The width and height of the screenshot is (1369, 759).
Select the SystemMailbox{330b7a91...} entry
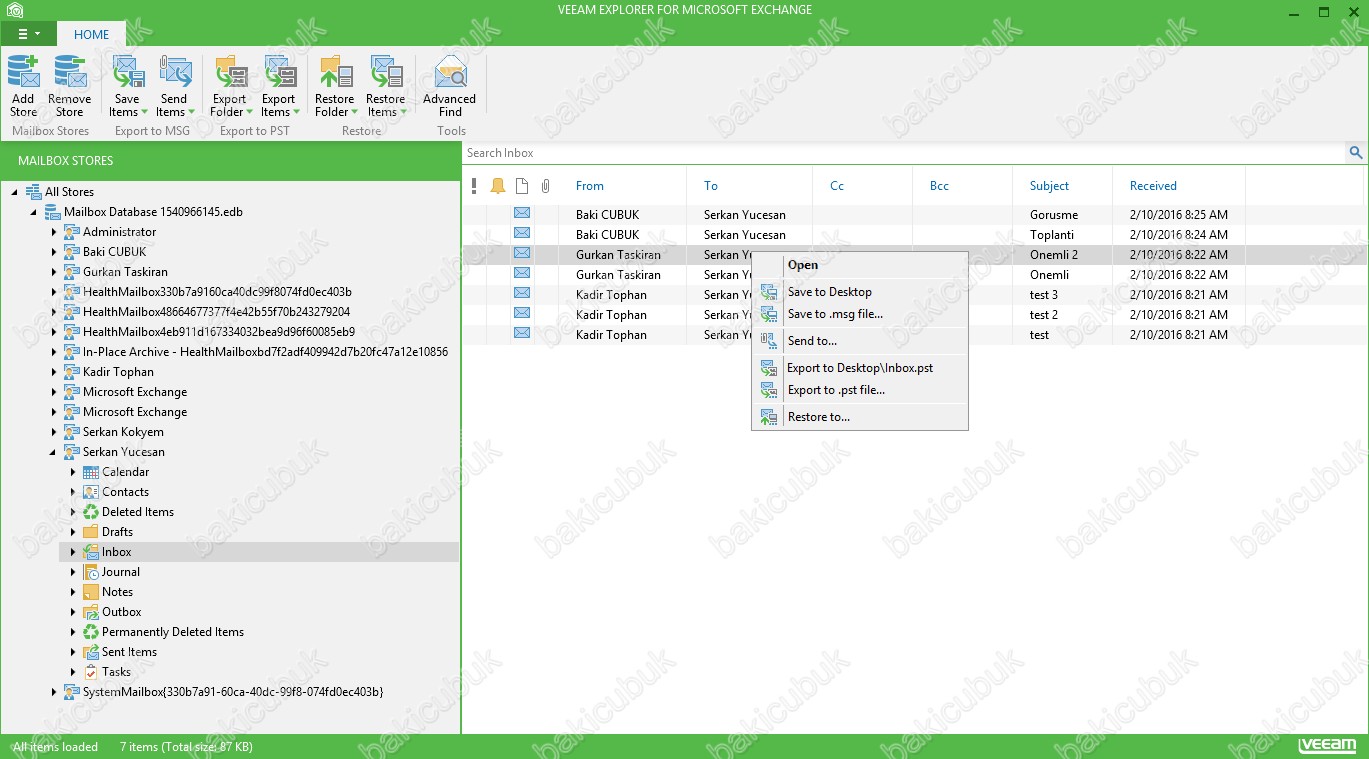point(233,692)
